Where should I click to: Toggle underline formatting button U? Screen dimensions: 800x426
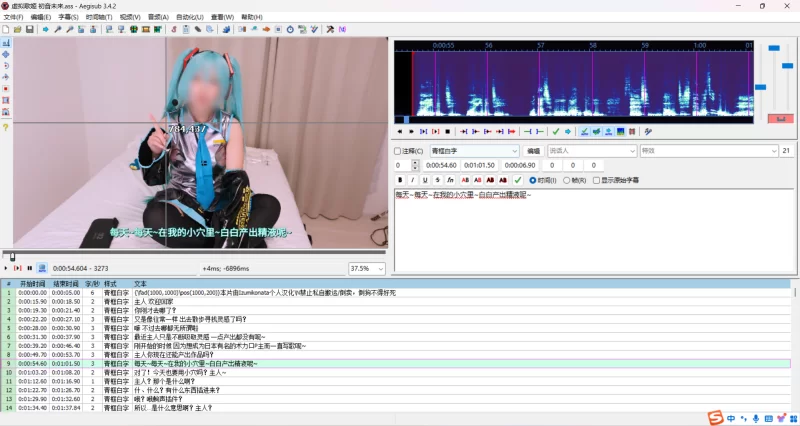pyautogui.click(x=425, y=180)
